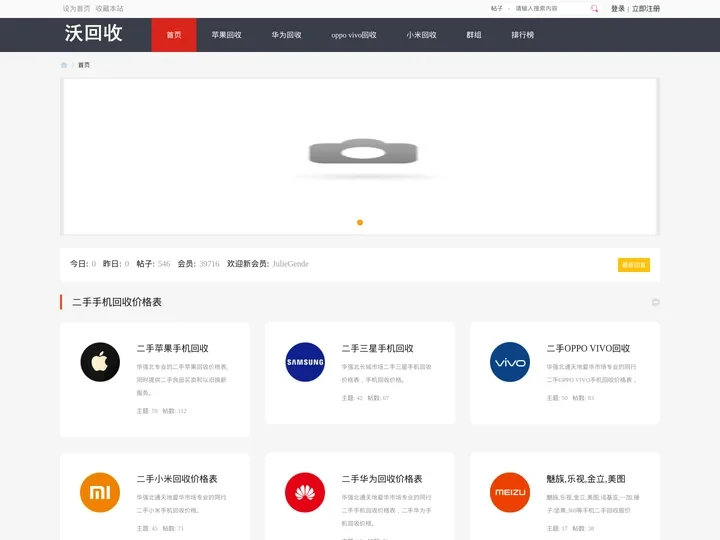720x540 pixels.
Task: Focus the search input field
Action: pos(551,8)
